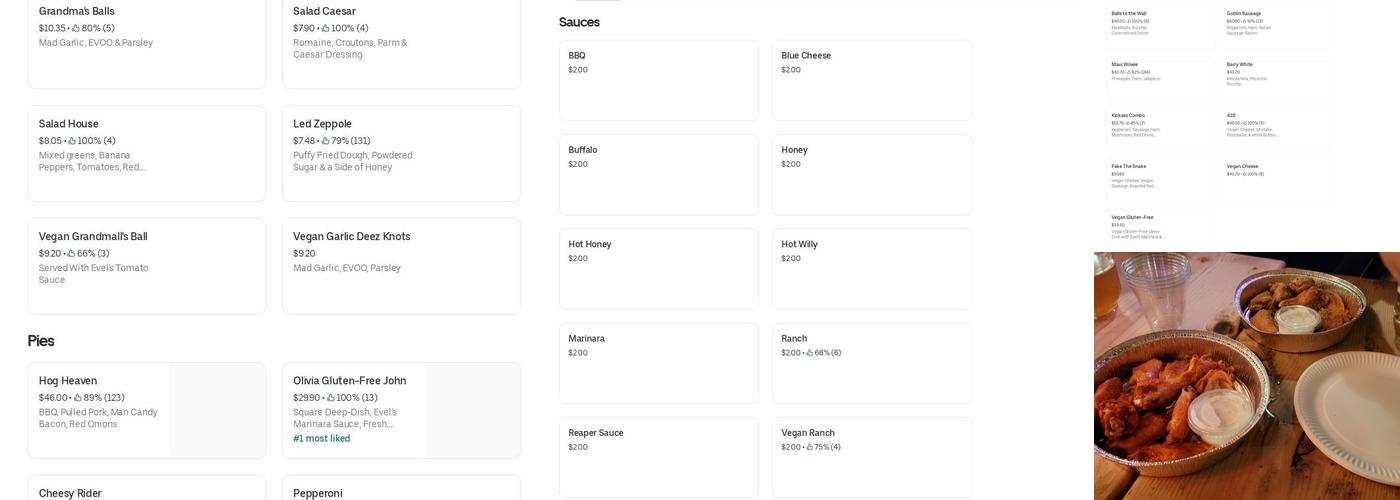Open the Pepperoni pie item

[401, 490]
